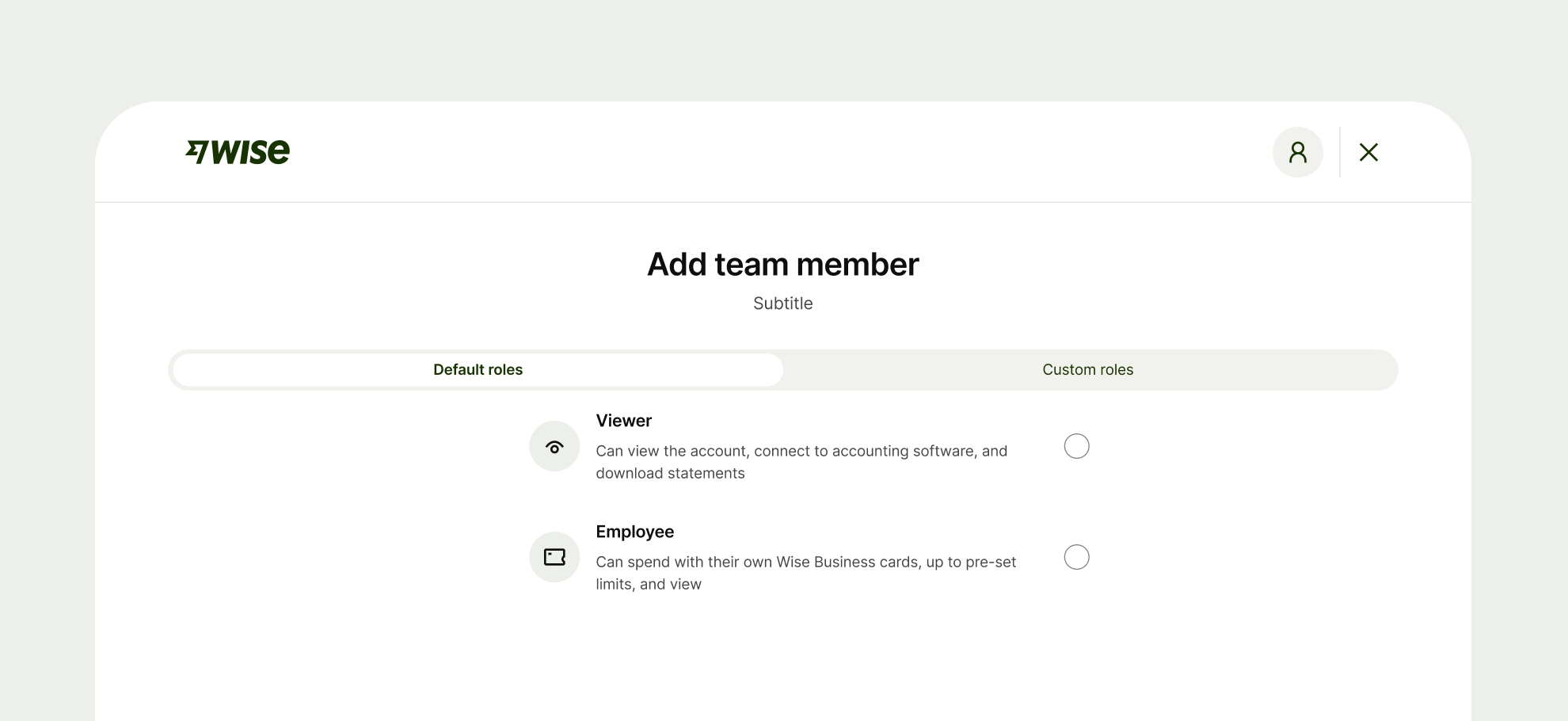Click the eye icon next to Viewer role
The height and width of the screenshot is (721, 1568).
click(554, 446)
